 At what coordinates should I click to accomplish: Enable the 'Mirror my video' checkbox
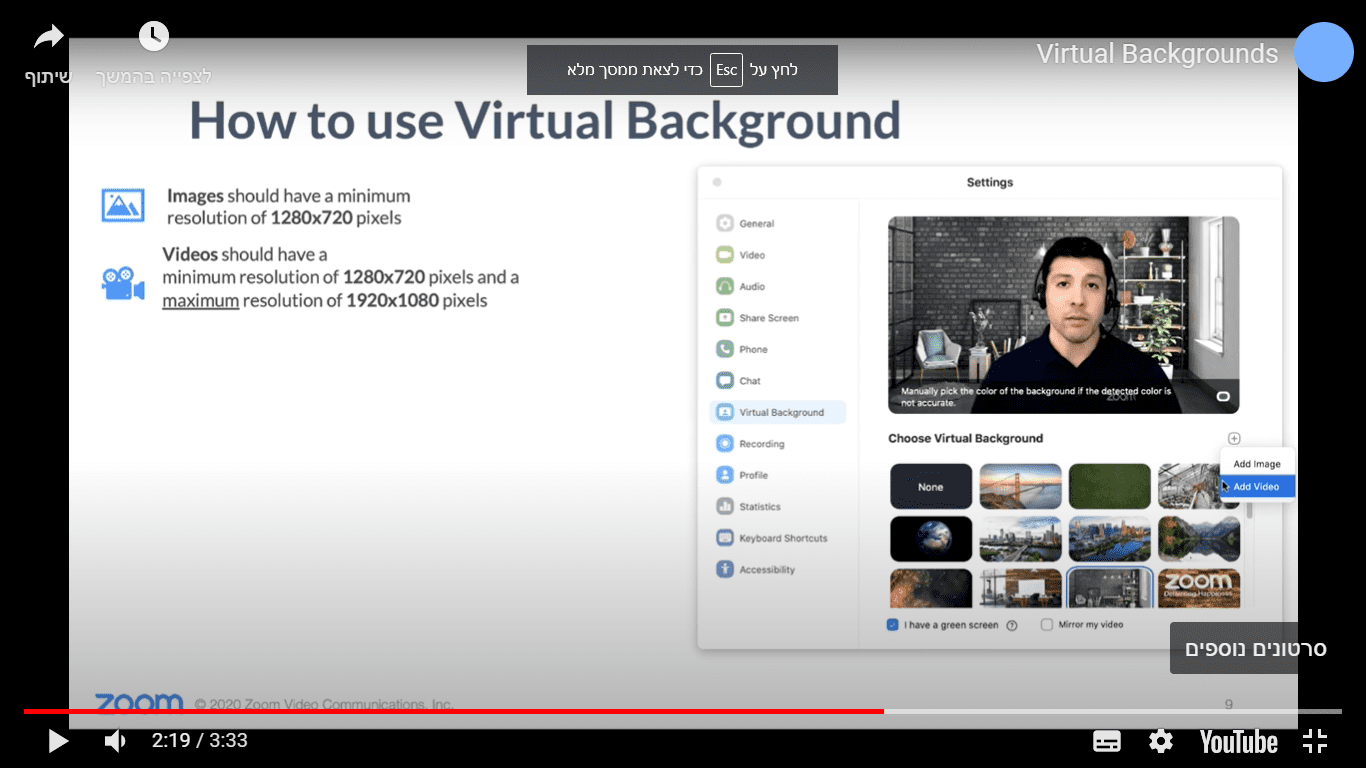click(x=1047, y=625)
